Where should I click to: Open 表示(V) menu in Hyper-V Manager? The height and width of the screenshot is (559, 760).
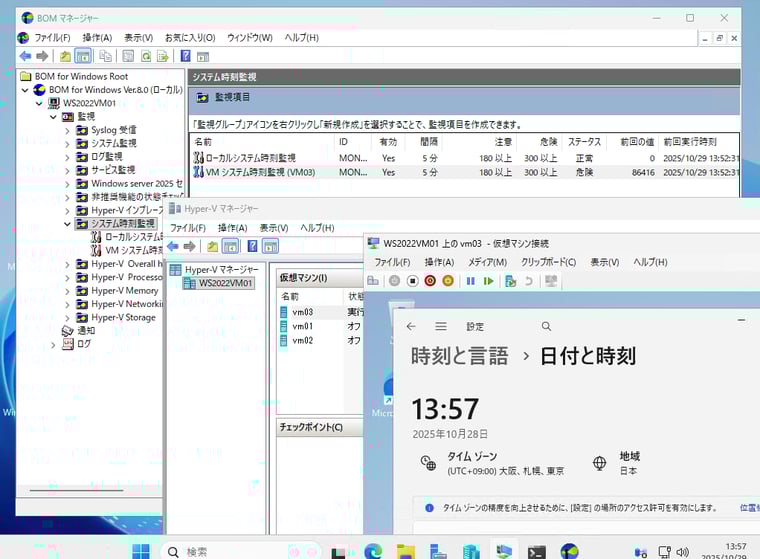[x=274, y=228]
